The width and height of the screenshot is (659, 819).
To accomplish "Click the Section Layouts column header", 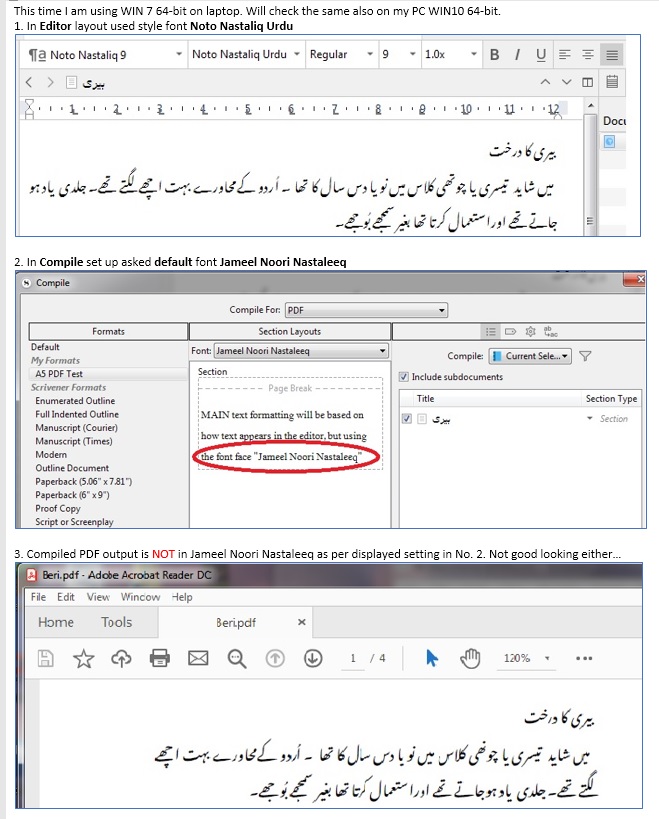I will [290, 331].
